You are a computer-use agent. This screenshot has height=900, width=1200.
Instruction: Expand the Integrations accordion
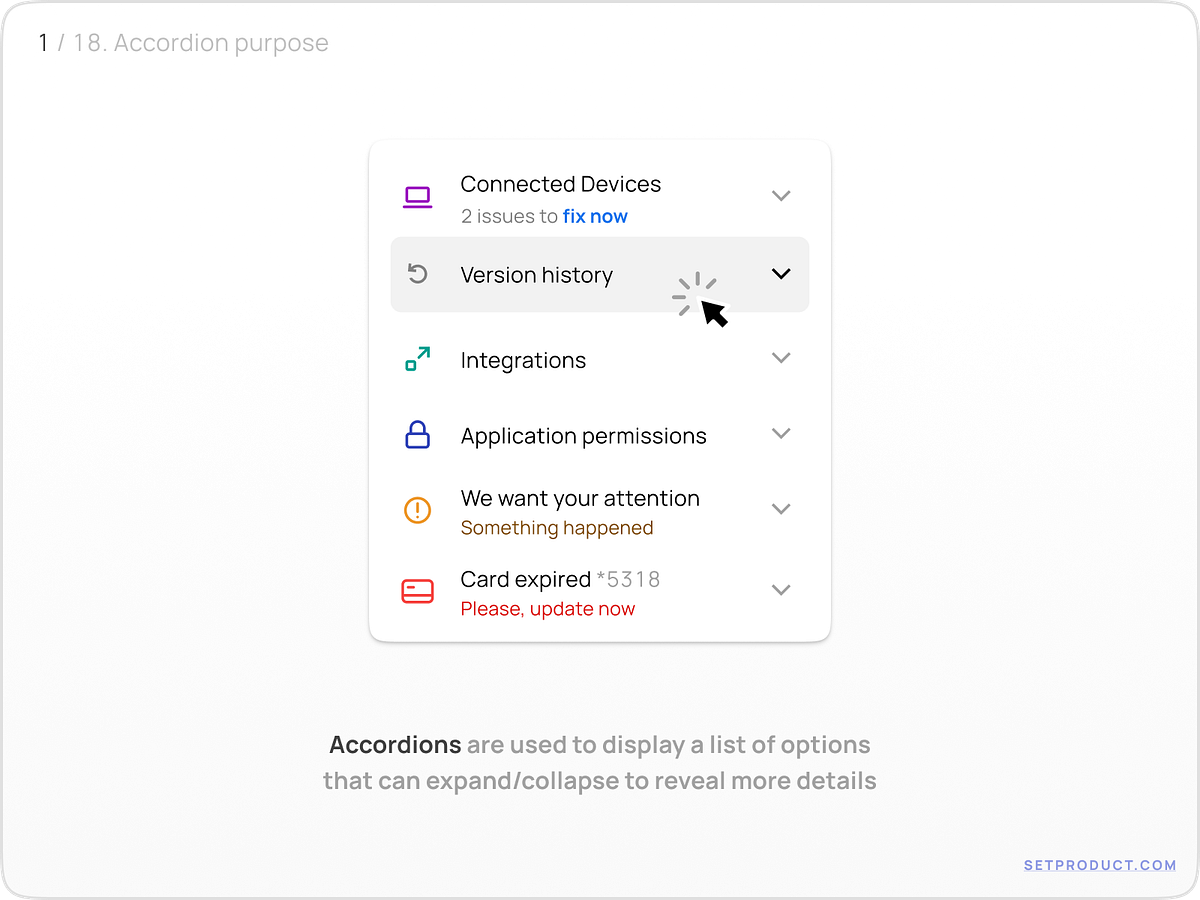(x=781, y=358)
